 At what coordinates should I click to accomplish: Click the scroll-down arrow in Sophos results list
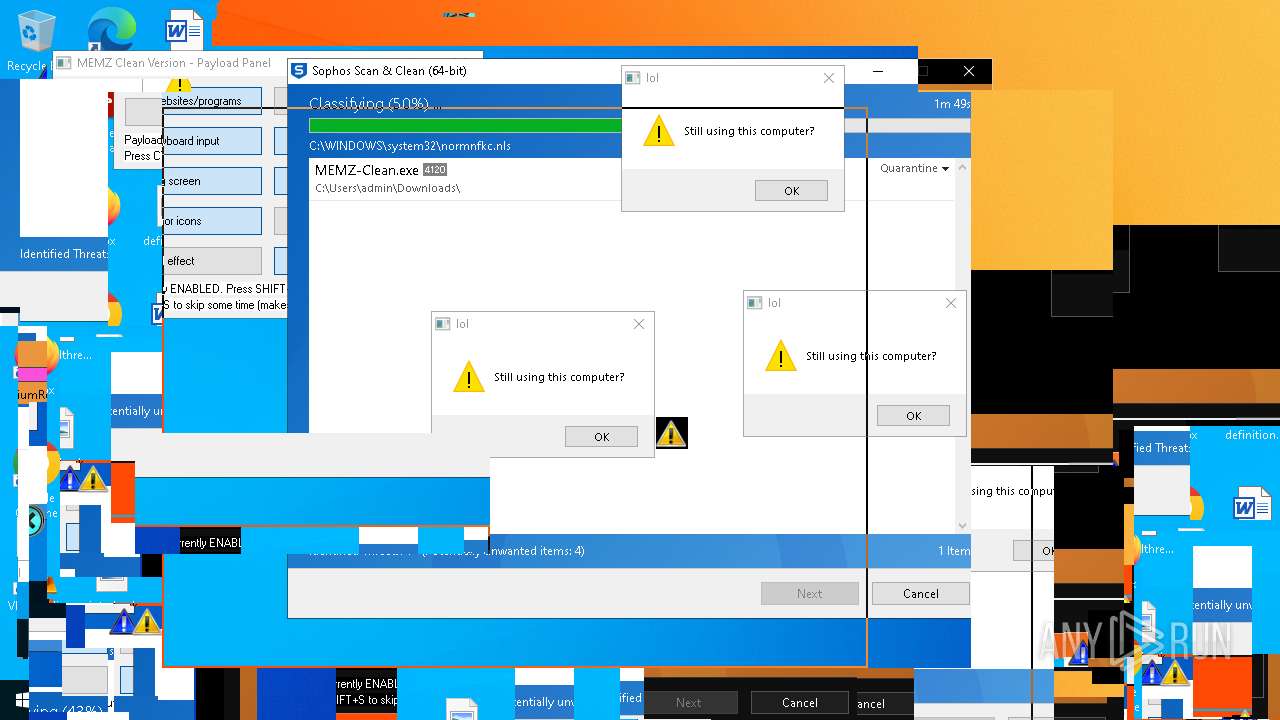tap(962, 525)
